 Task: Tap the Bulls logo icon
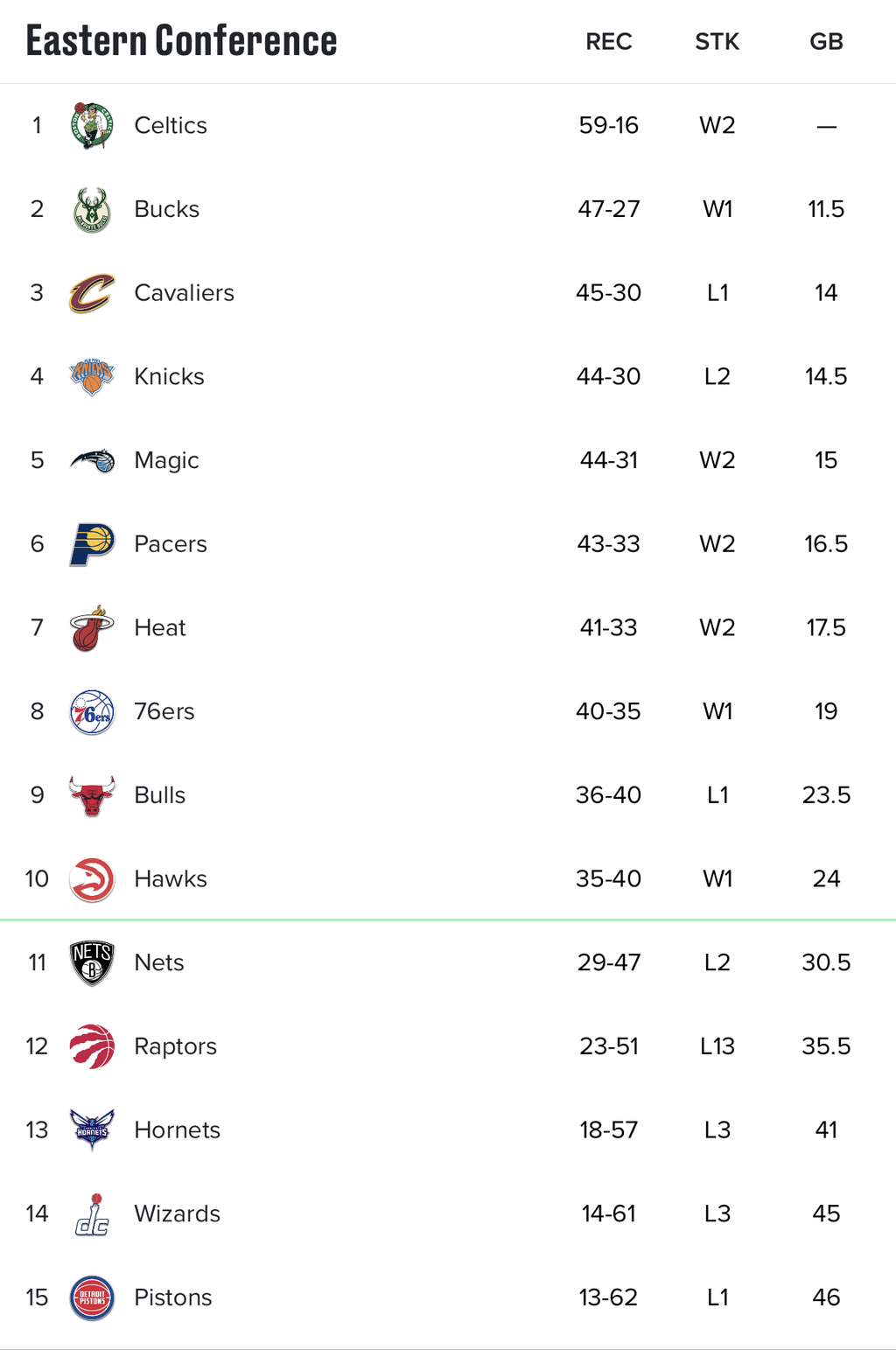click(x=92, y=795)
